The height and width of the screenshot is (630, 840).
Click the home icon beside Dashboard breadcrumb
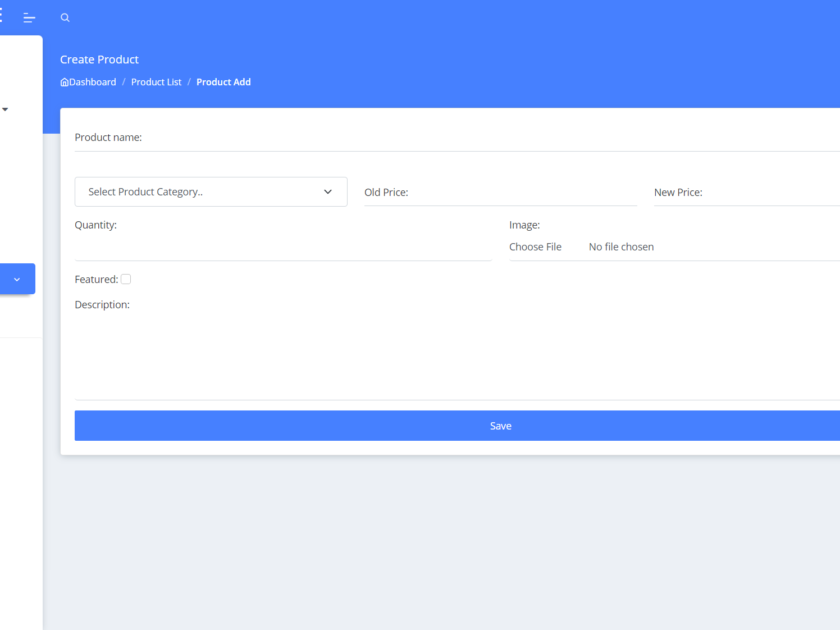(63, 82)
